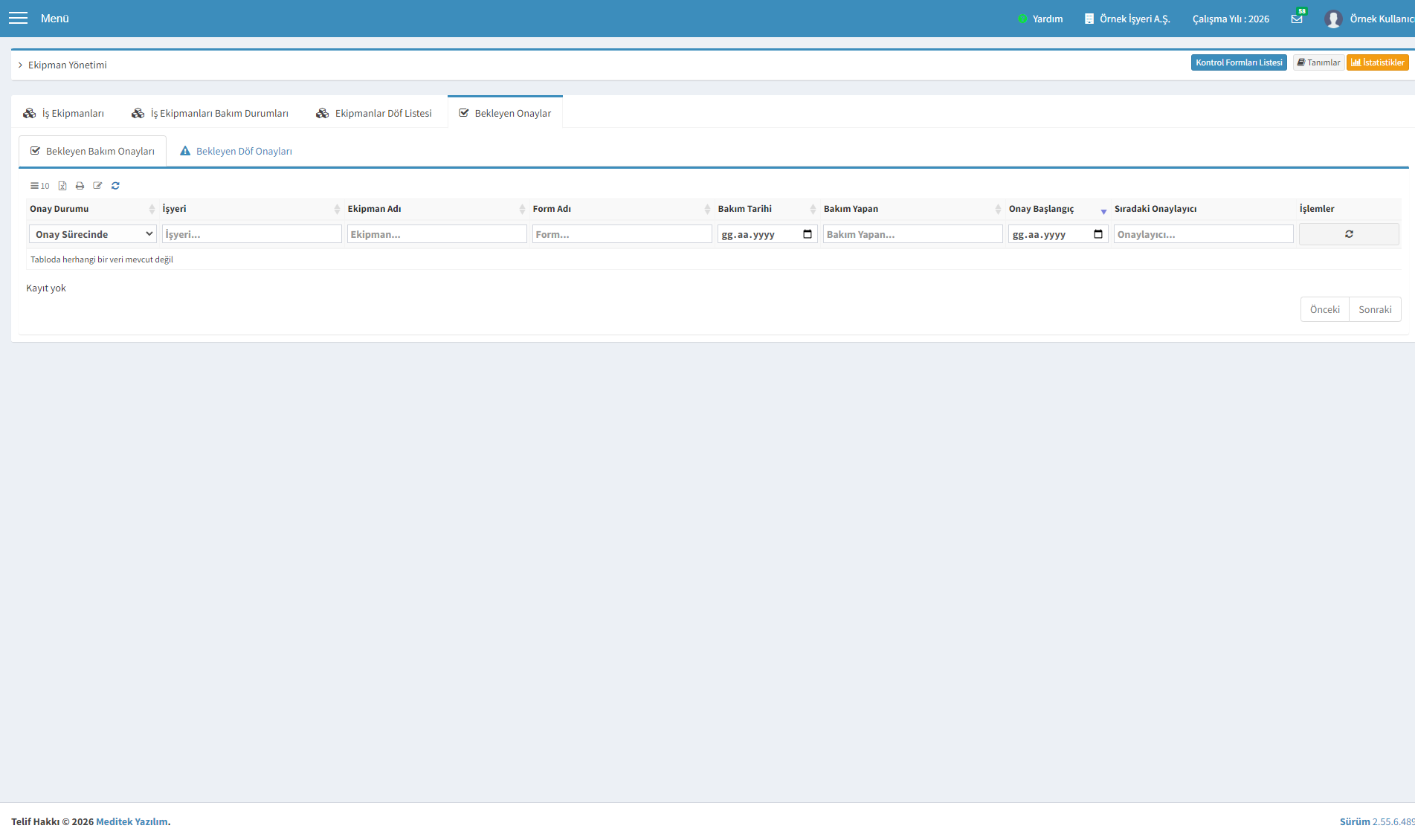This screenshot has height=840, width=1415.
Task: Click refresh button in İşlemler column
Action: click(1349, 234)
